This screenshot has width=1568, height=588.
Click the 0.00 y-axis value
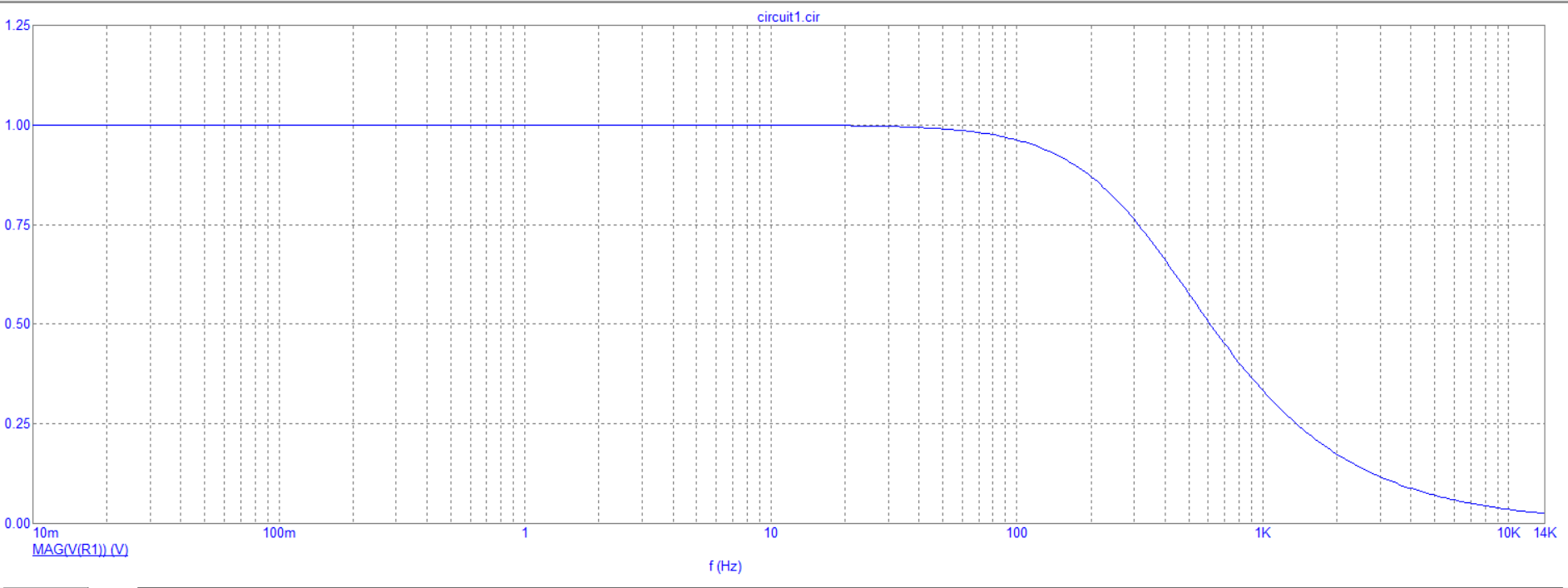tap(17, 523)
